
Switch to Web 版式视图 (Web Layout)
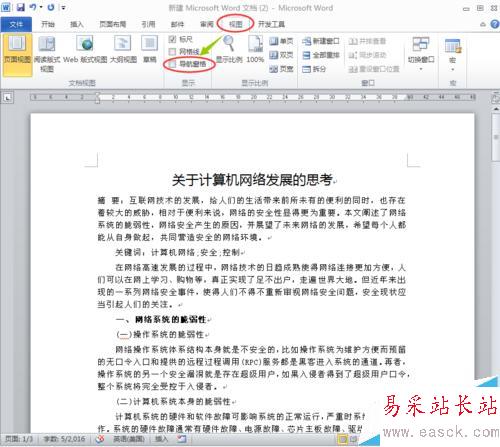[x=85, y=50]
